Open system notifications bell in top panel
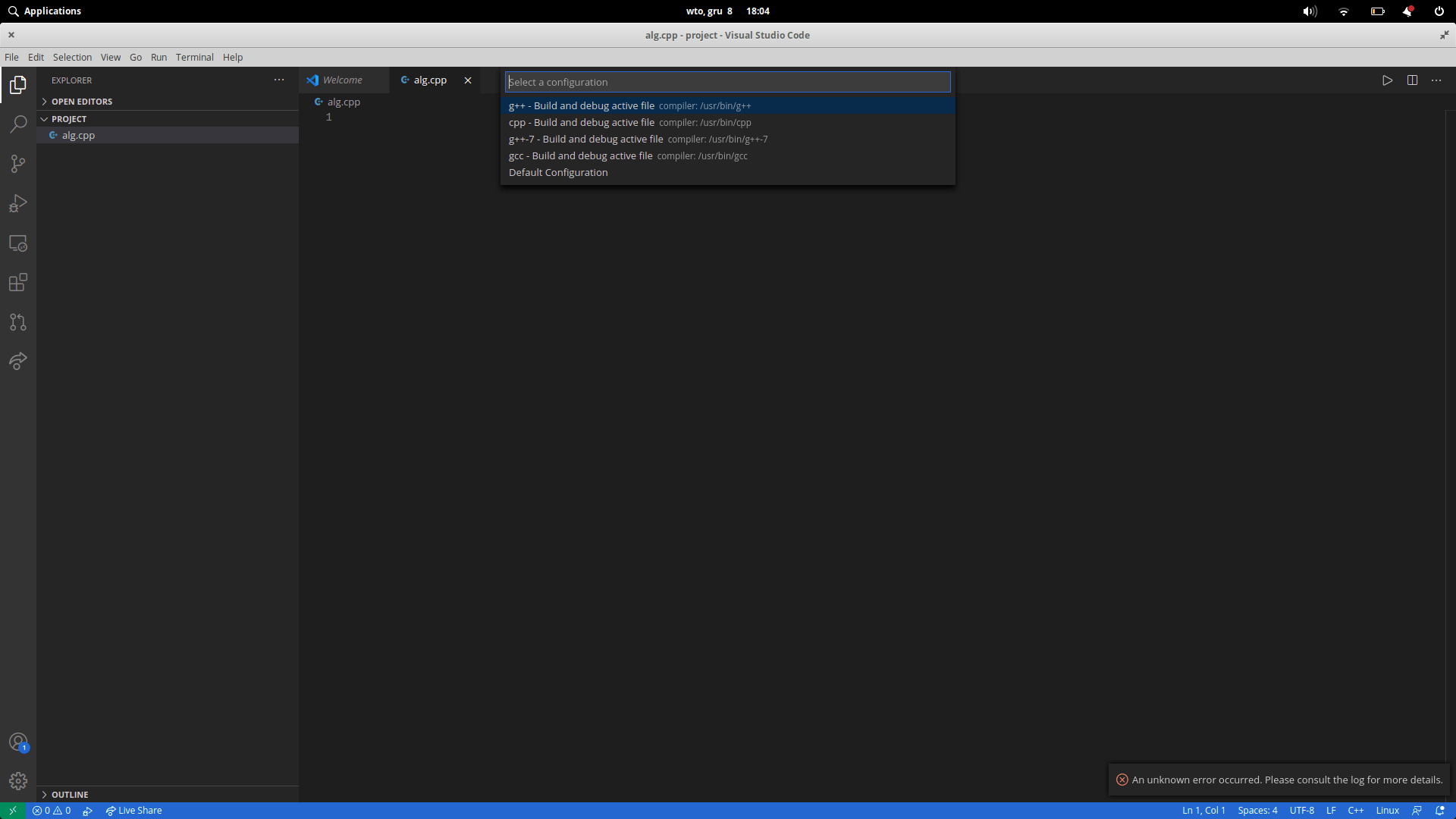 tap(1408, 11)
